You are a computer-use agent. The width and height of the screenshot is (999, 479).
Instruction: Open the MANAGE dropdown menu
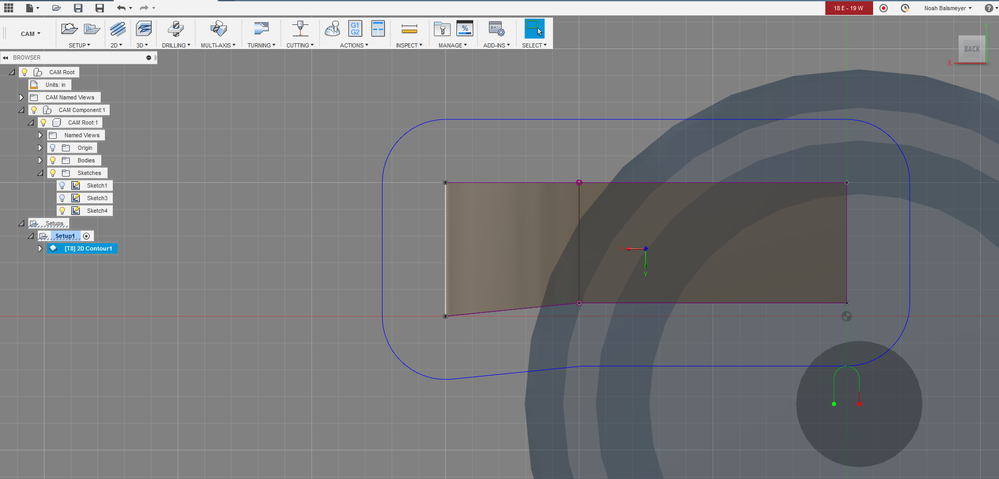coord(453,45)
